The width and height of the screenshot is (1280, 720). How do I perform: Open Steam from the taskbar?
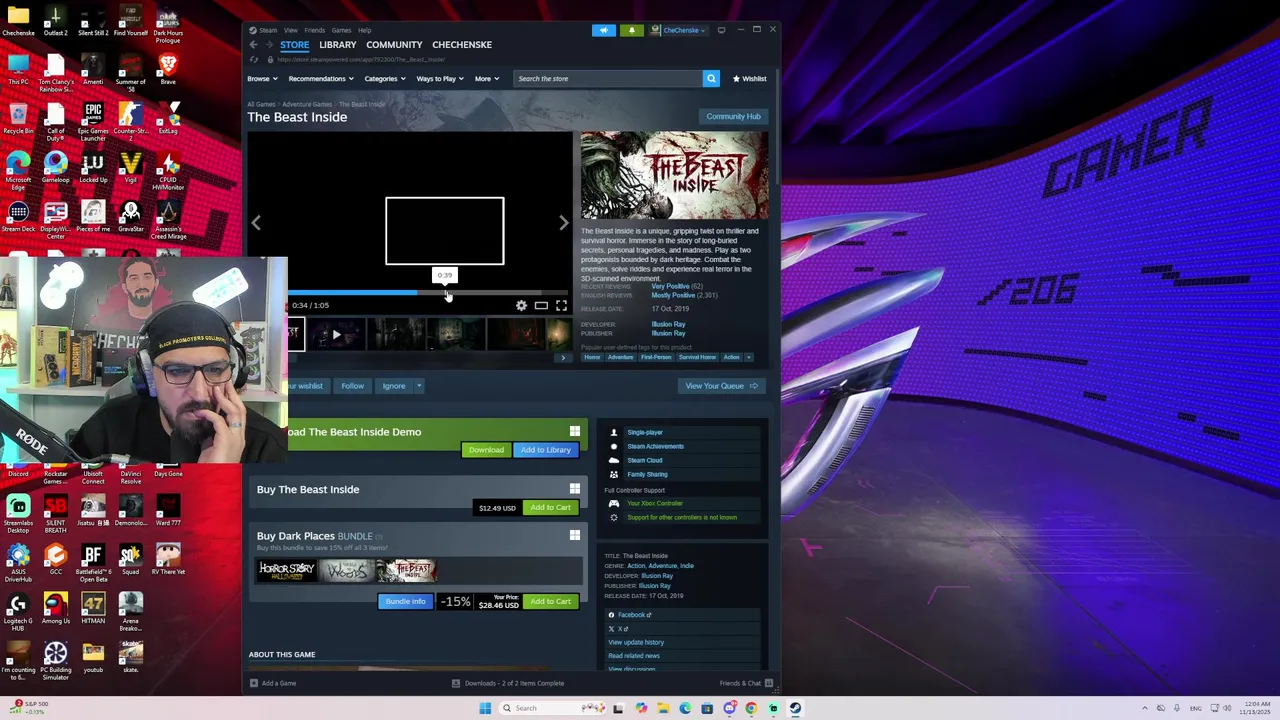tap(795, 708)
